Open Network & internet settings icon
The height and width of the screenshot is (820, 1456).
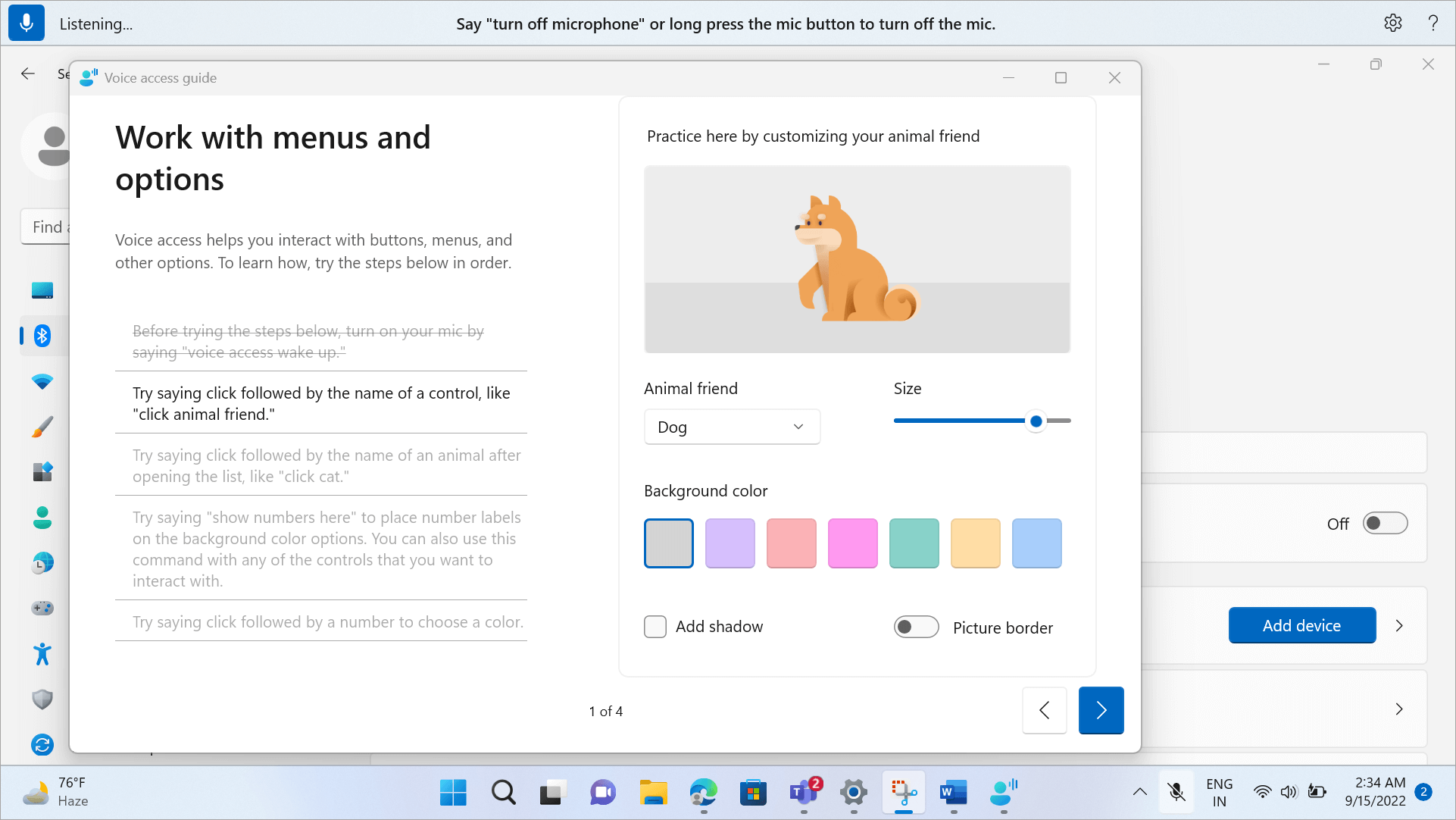42,381
